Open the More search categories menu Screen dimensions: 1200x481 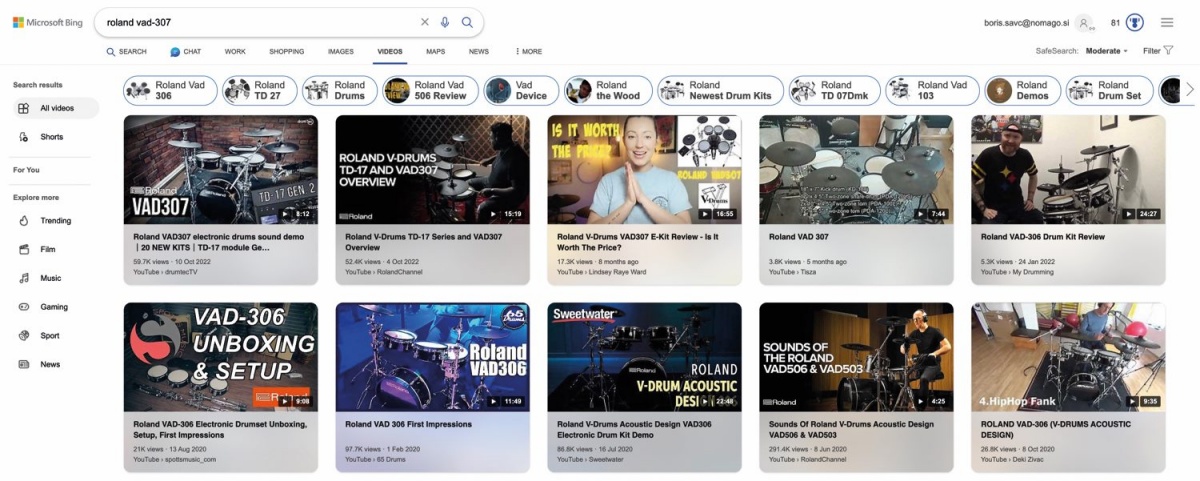(x=528, y=51)
